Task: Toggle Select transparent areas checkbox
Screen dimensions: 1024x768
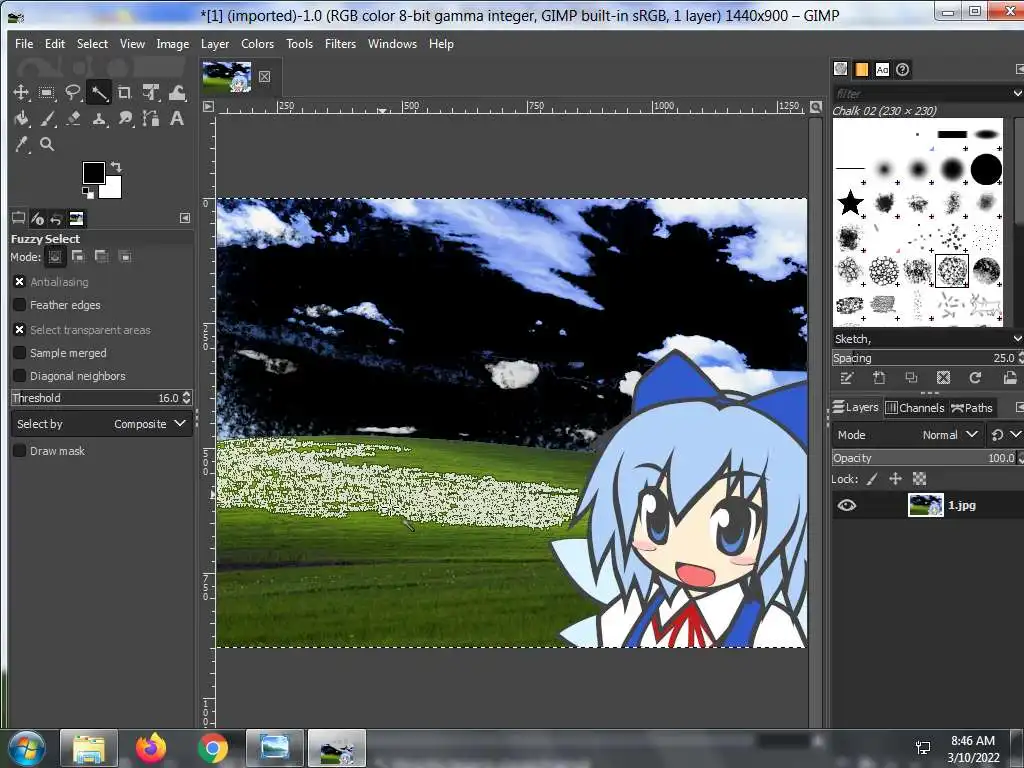Action: [20, 330]
